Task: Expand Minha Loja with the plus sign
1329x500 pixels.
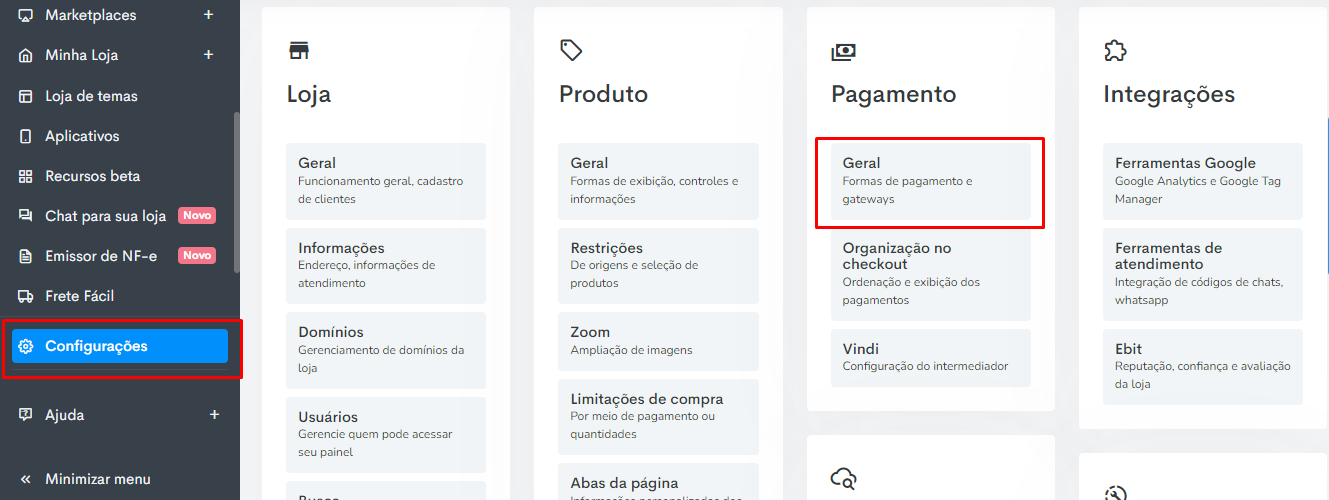Action: [209, 55]
